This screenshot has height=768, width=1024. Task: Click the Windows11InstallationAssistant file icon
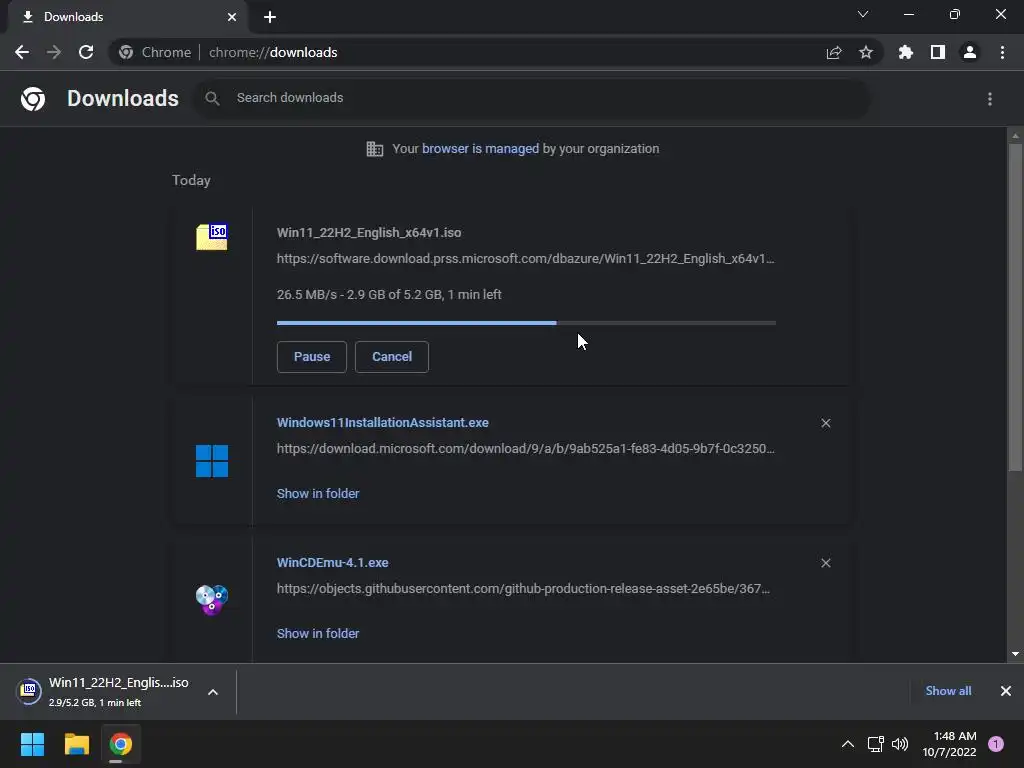click(x=212, y=461)
